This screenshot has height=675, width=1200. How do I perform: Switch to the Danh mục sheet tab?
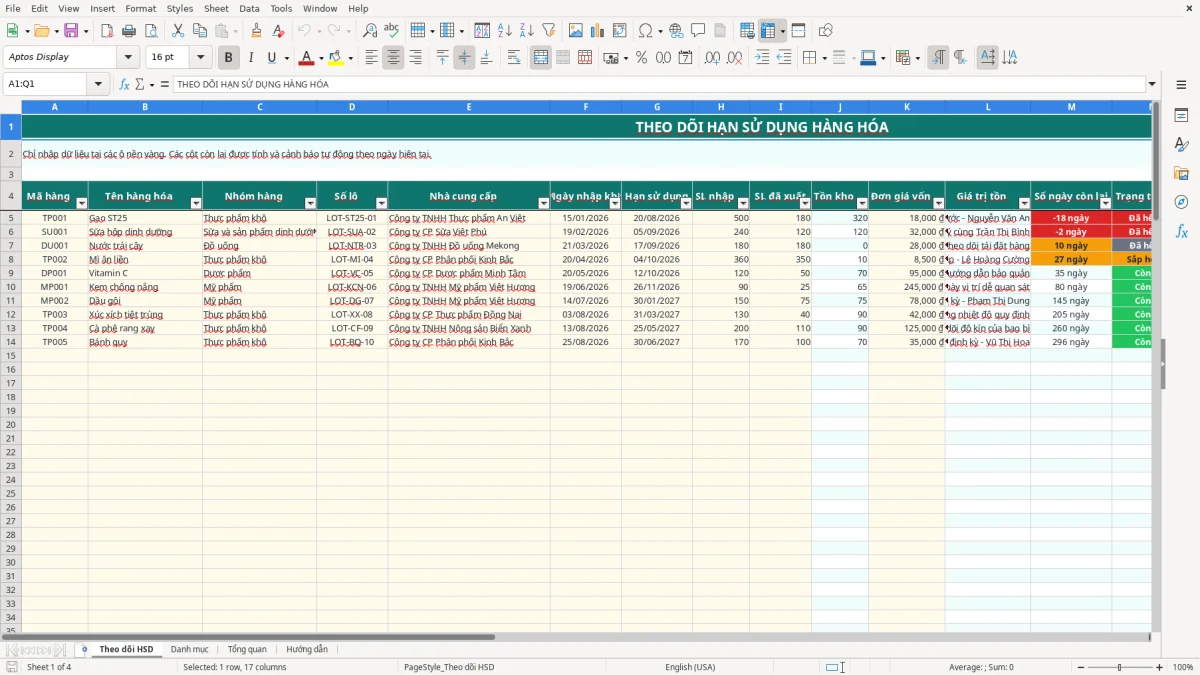[x=189, y=649]
